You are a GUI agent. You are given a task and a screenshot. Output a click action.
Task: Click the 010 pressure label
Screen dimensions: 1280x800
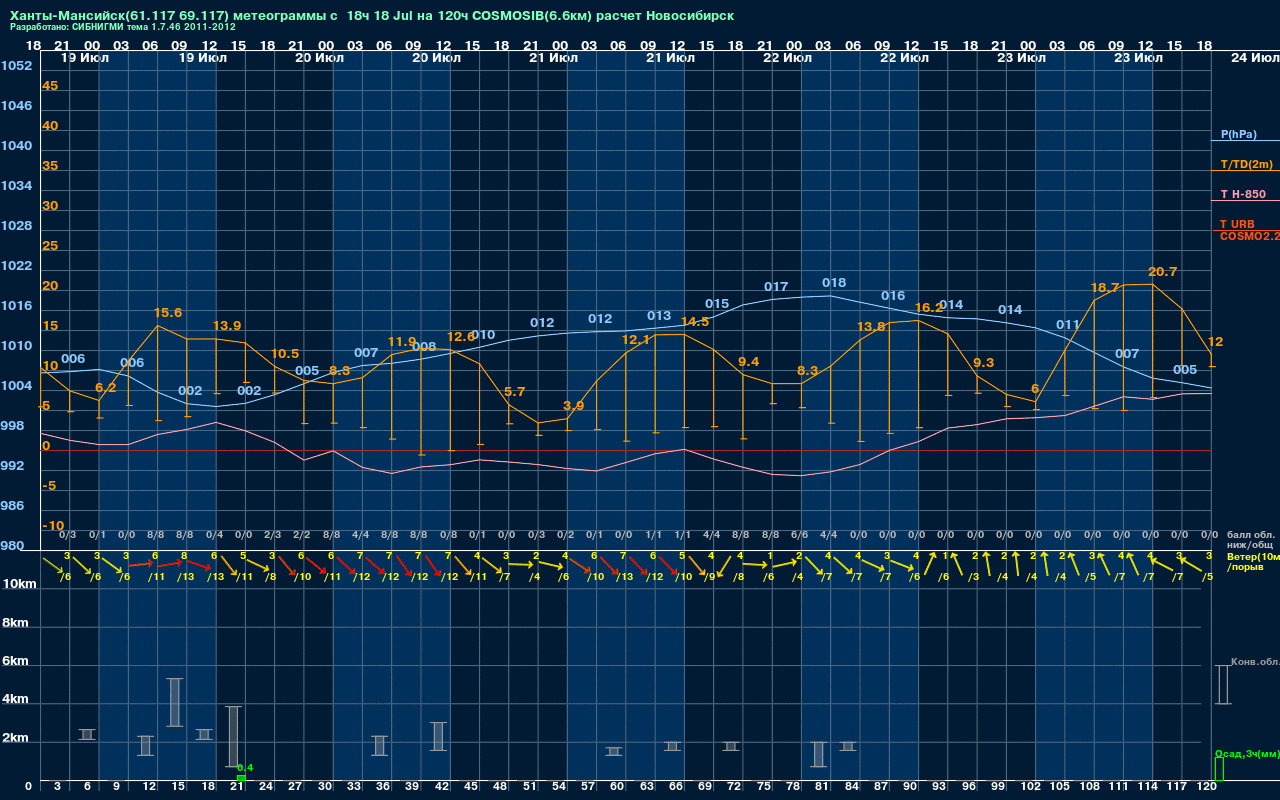coord(483,335)
